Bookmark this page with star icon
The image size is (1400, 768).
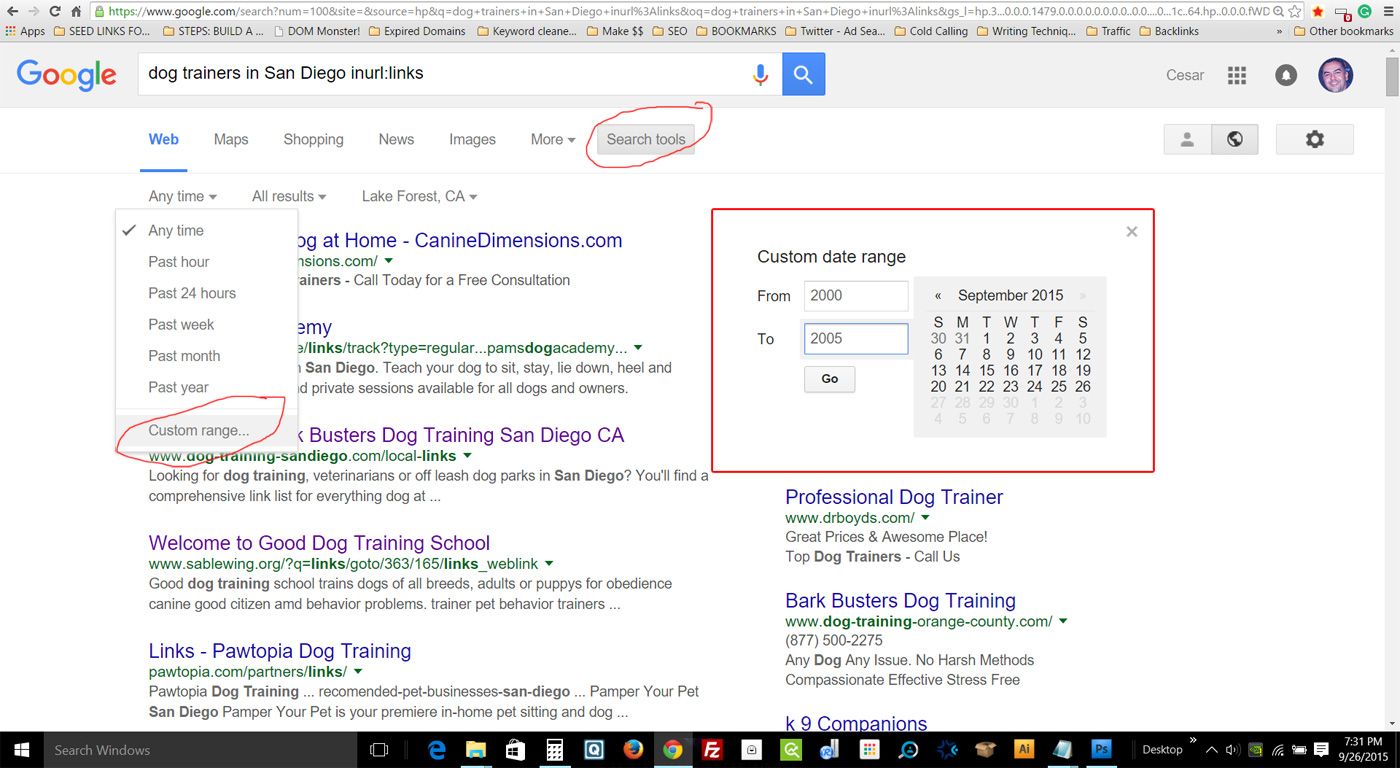(1295, 11)
